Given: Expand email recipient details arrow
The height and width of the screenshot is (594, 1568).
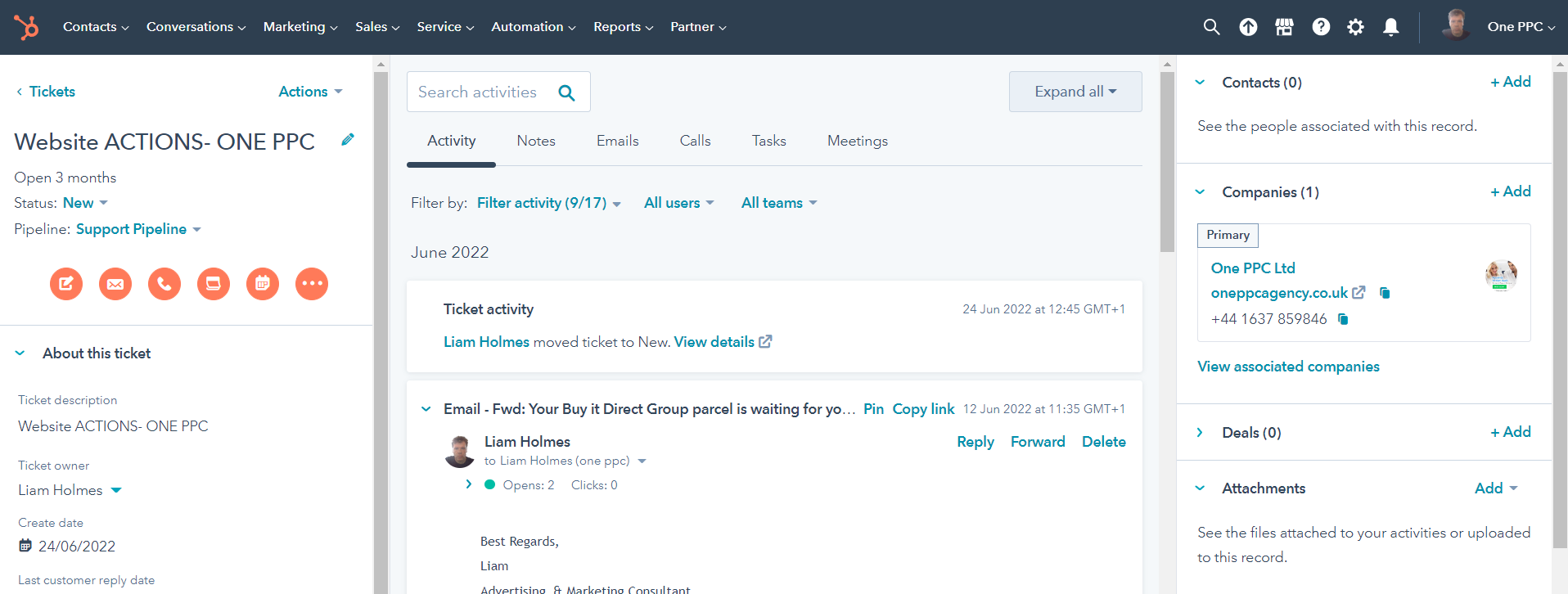Looking at the screenshot, I should [642, 461].
